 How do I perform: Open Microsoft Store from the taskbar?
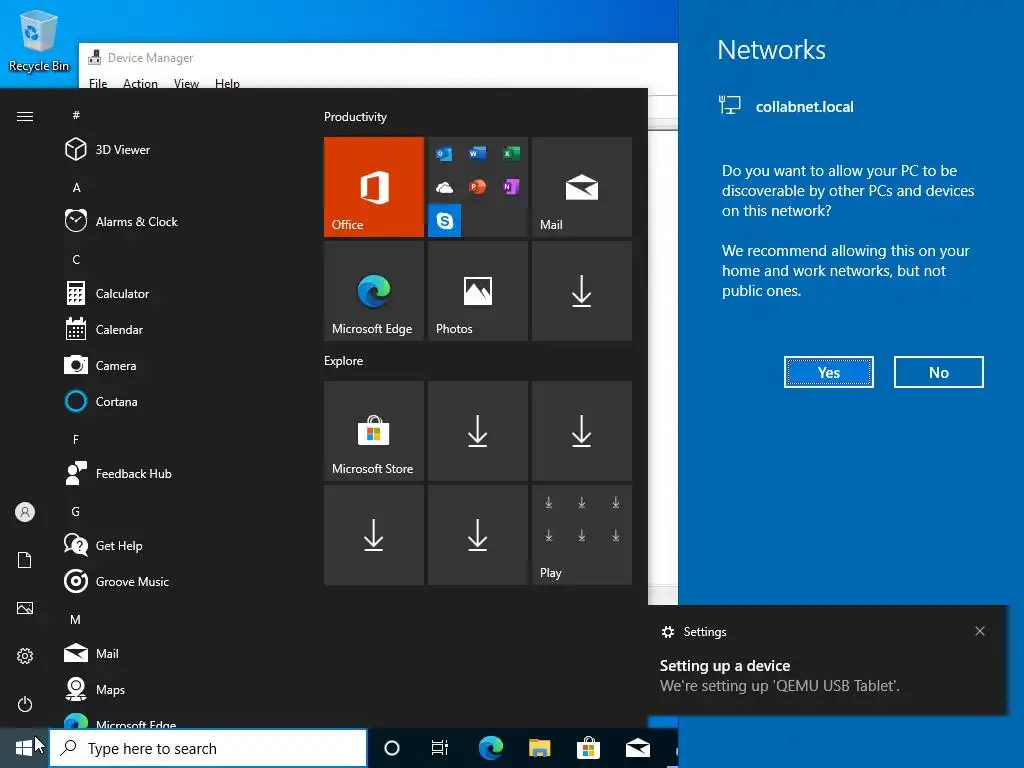pyautogui.click(x=588, y=748)
